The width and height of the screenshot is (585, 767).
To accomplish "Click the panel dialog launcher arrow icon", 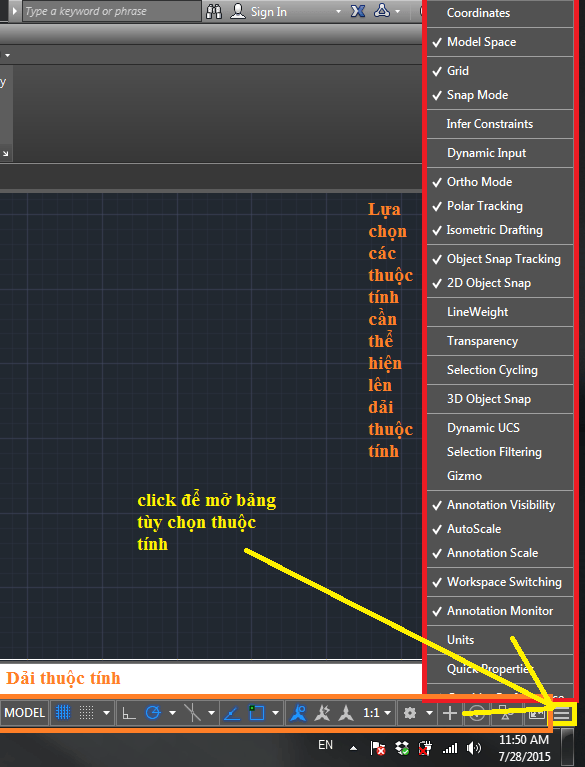I will tap(5, 153).
